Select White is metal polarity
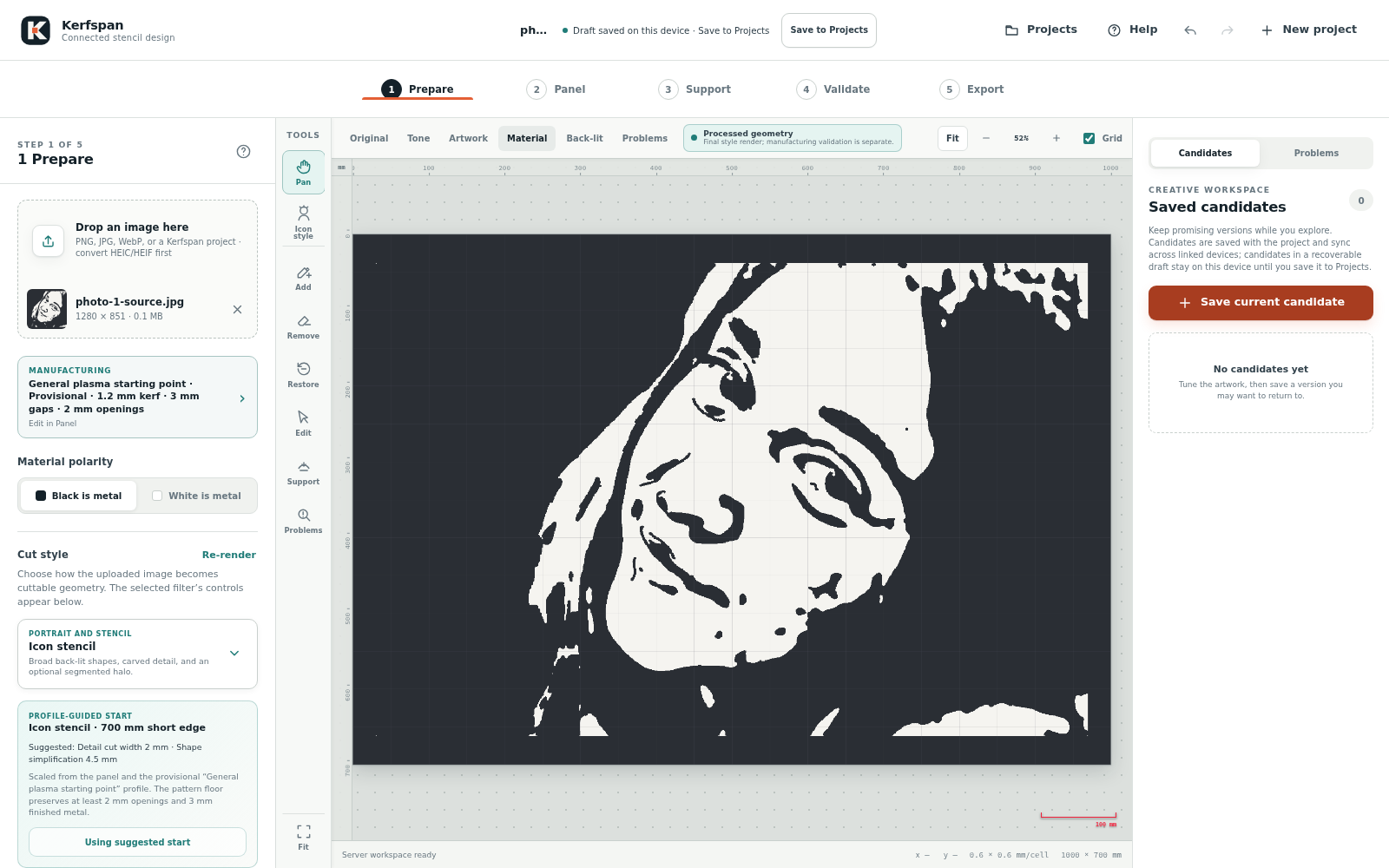 click(x=196, y=496)
